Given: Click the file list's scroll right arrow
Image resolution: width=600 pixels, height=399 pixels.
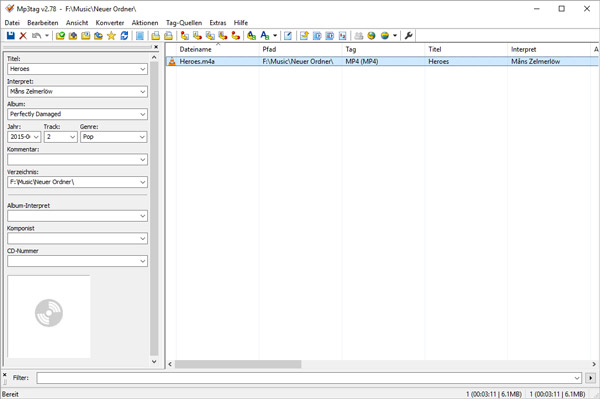Looking at the screenshot, I should [594, 364].
